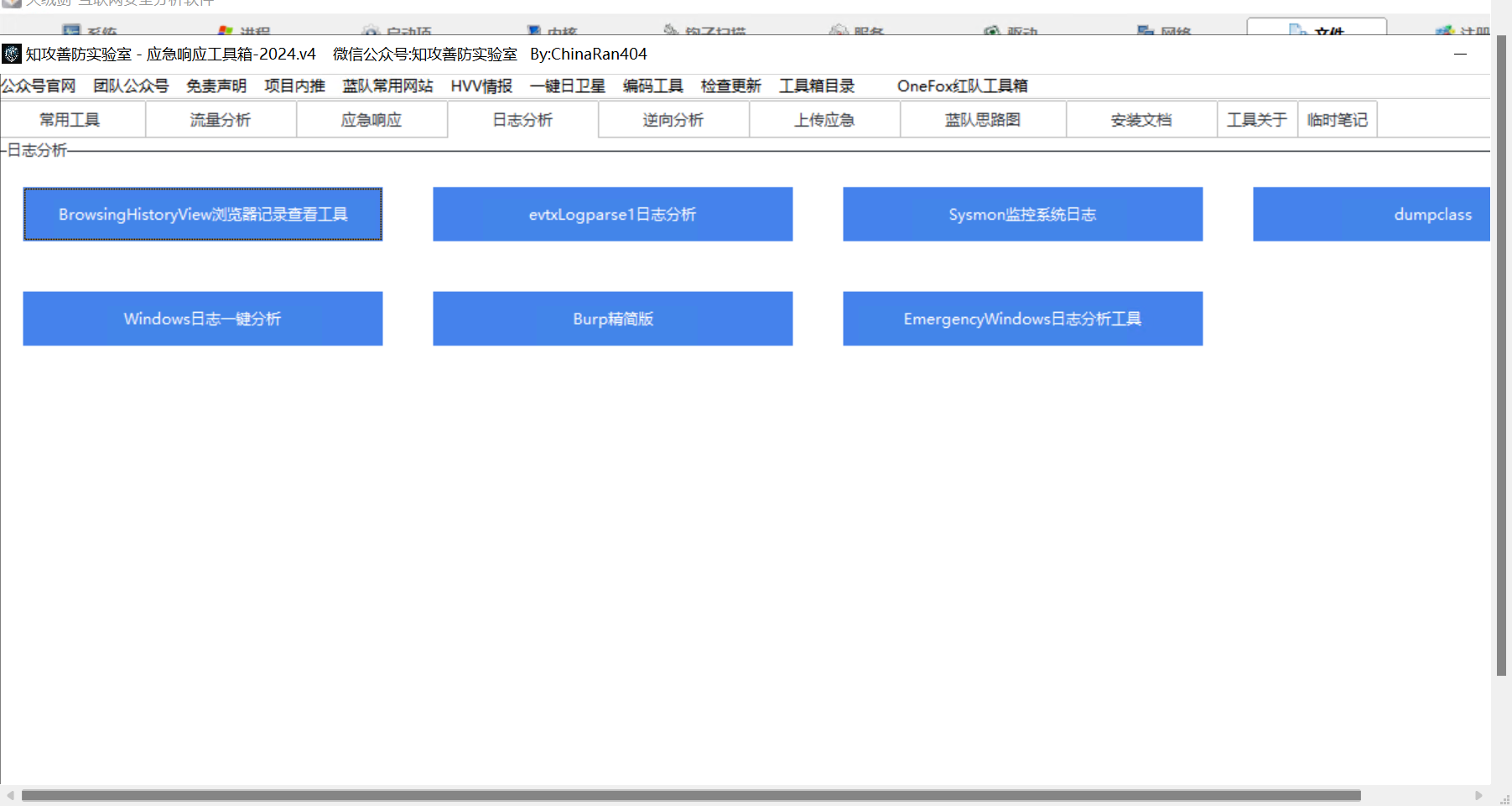Click the dumpclass button
This screenshot has height=806, width=1512.
point(1372,214)
